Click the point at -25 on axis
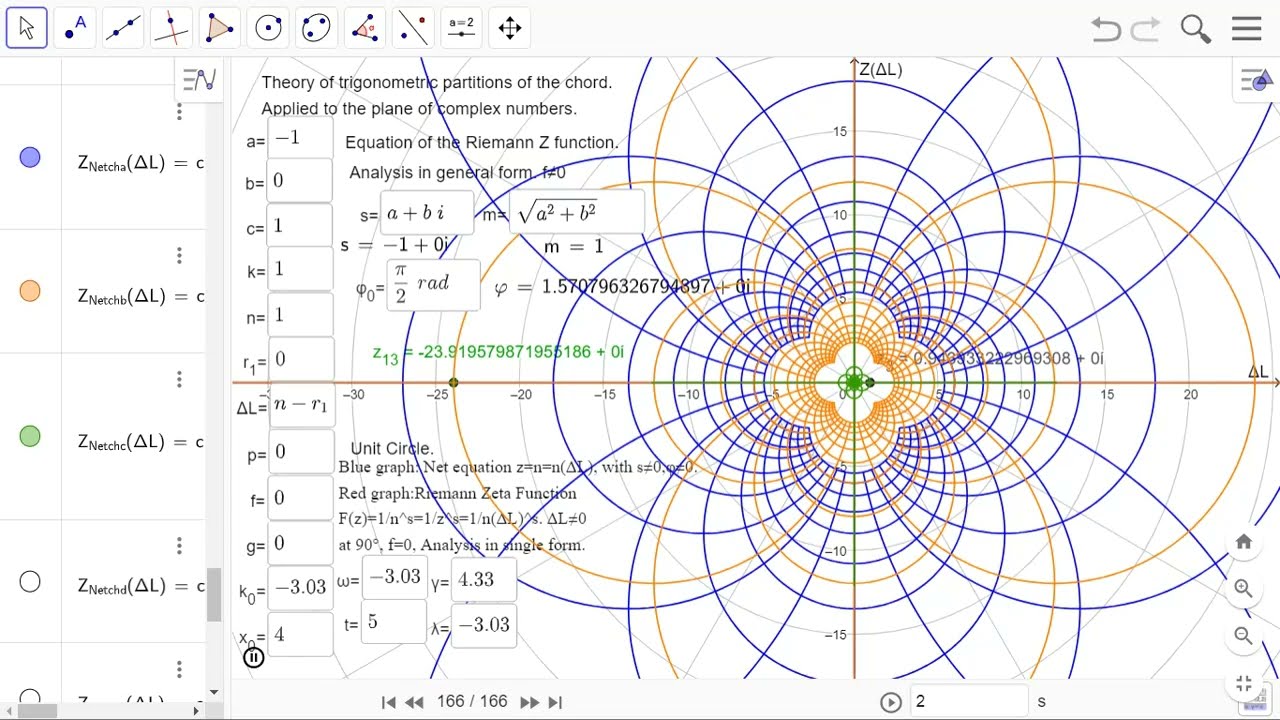Viewport: 1280px width, 720px height. tap(454, 383)
